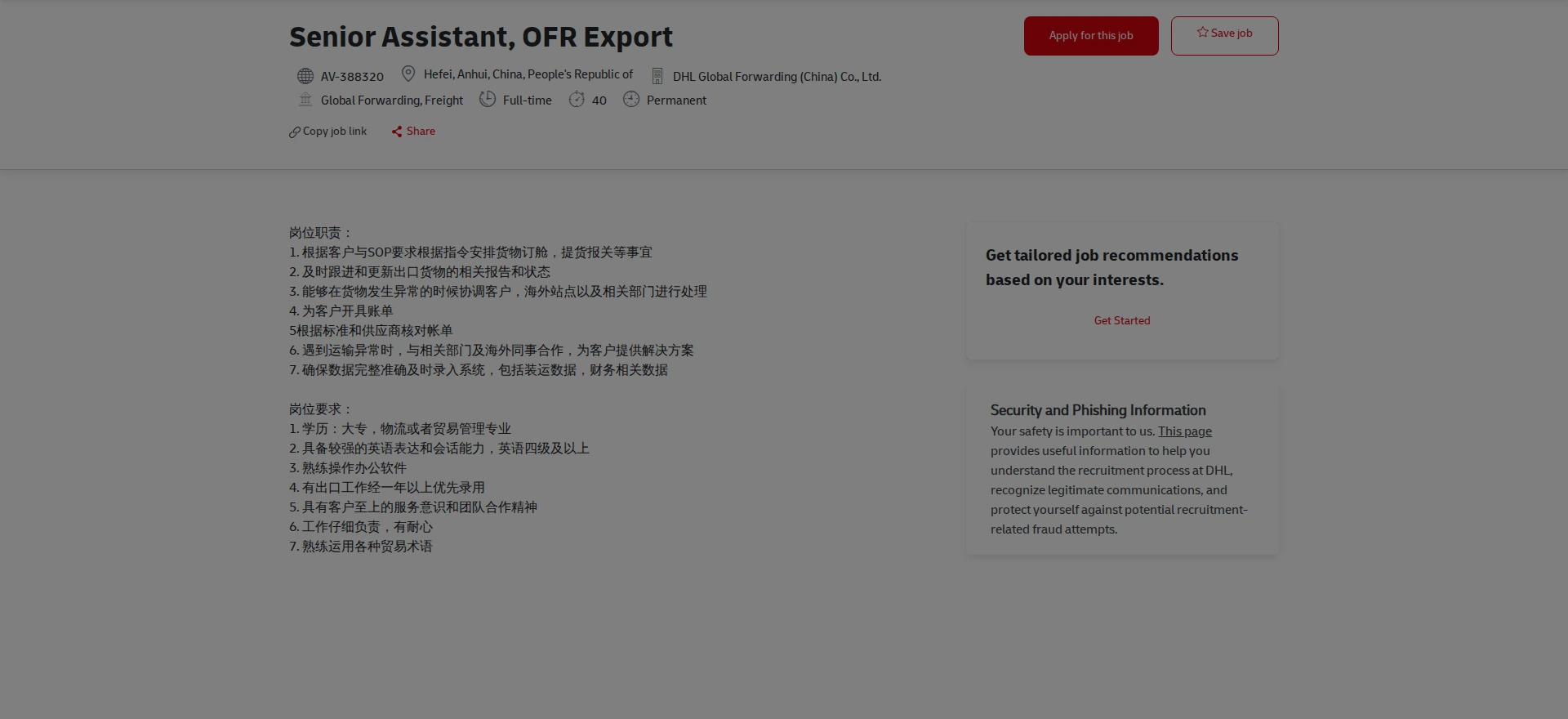Screen dimensions: 1568x719
Task: Click the timer icon next to 40
Action: click(577, 100)
